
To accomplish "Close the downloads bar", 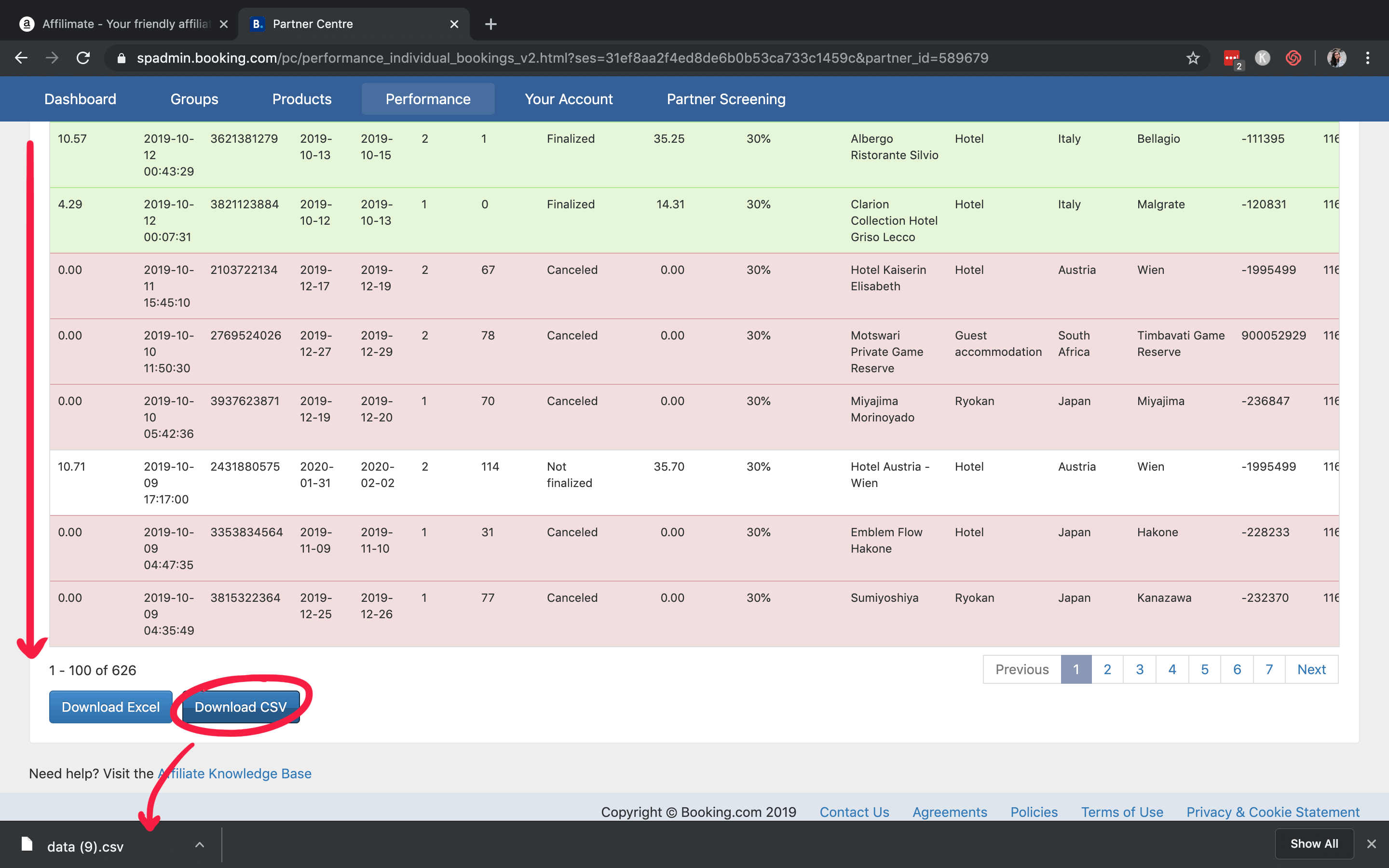I will [1371, 844].
